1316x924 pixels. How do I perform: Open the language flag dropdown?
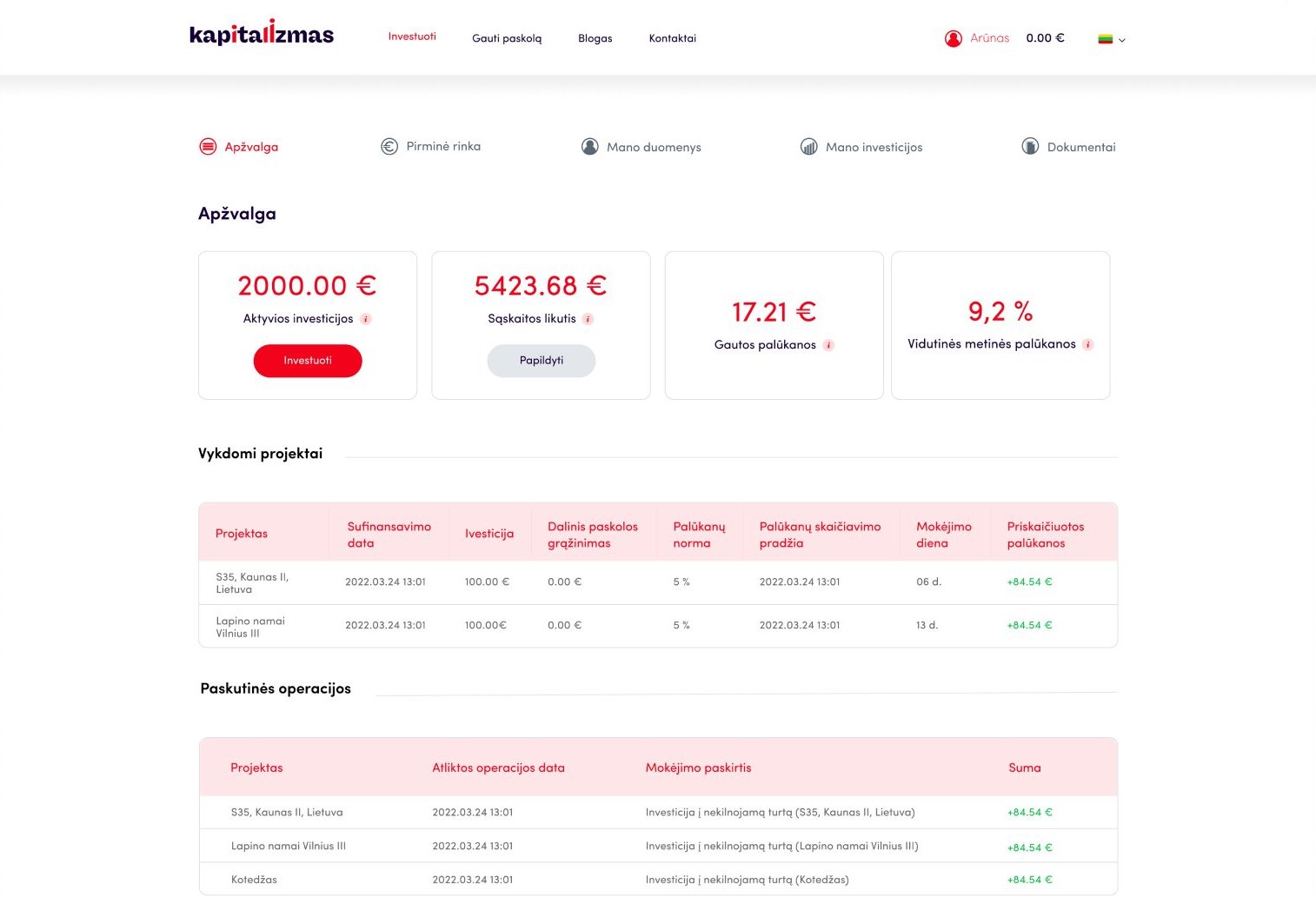point(1106,39)
